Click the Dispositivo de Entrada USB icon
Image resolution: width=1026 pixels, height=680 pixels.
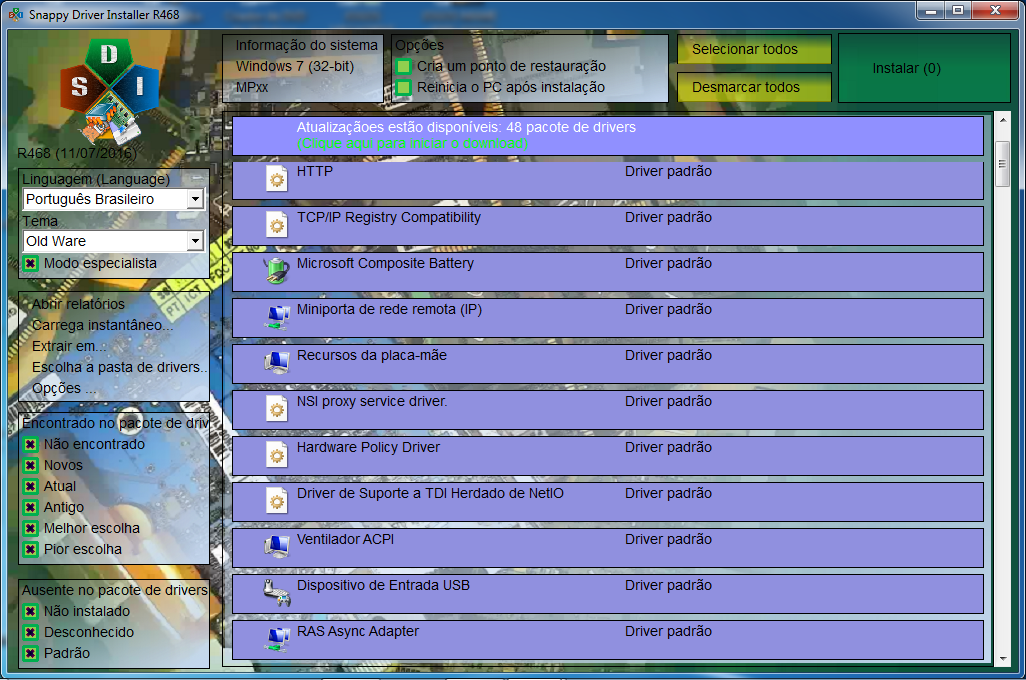277,592
